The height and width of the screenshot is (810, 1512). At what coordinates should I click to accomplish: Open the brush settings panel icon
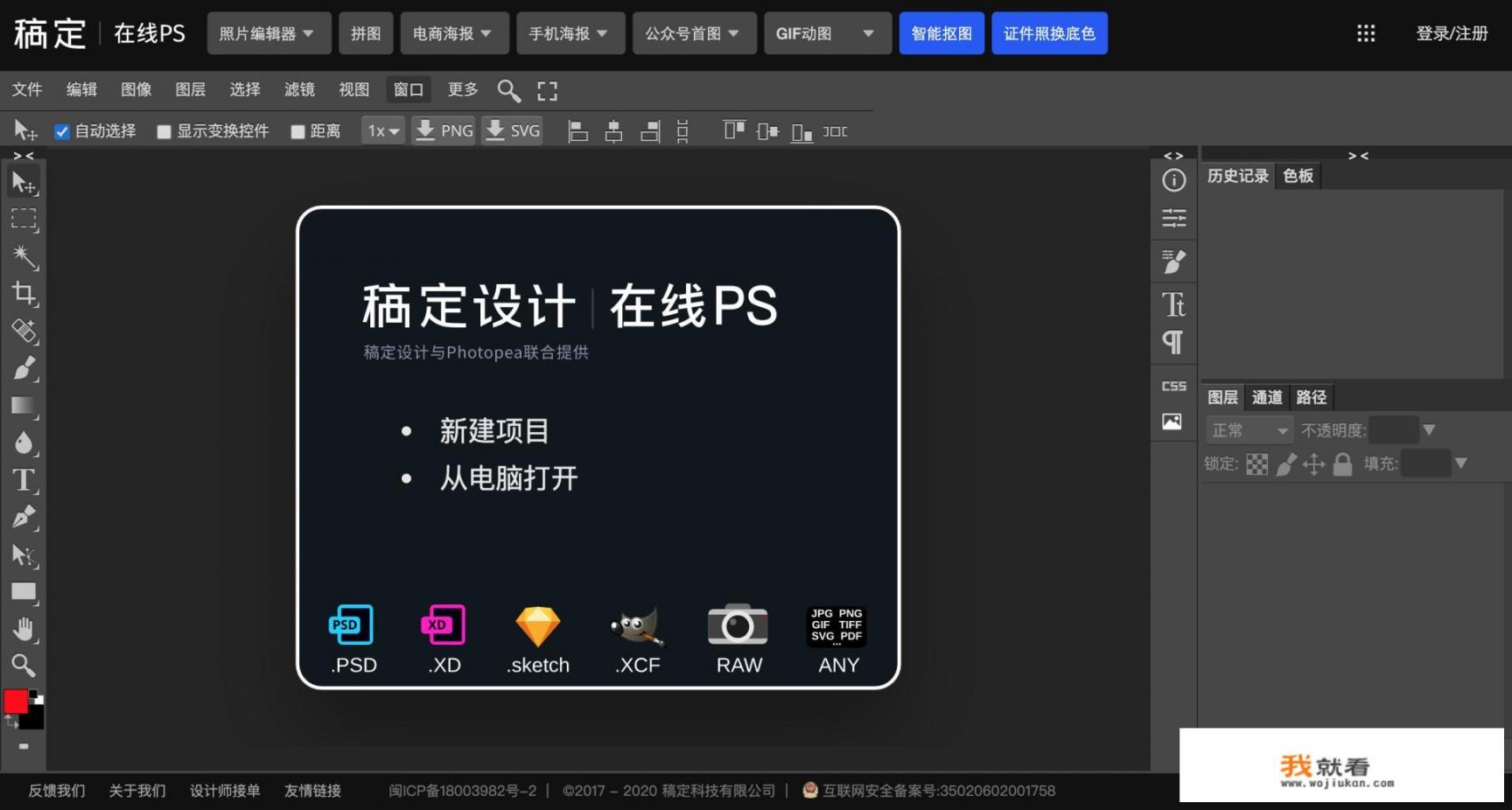pyautogui.click(x=1173, y=261)
